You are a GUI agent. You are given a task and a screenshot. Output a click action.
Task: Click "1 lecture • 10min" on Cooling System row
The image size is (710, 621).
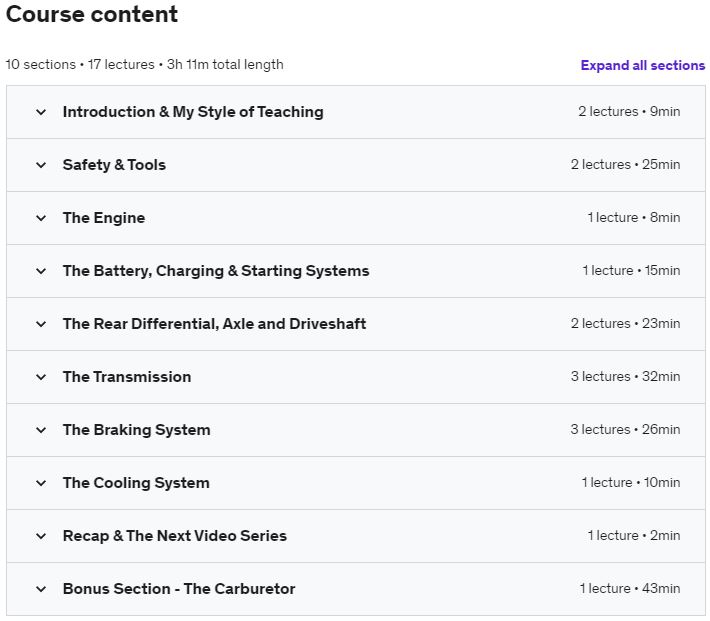tap(630, 483)
